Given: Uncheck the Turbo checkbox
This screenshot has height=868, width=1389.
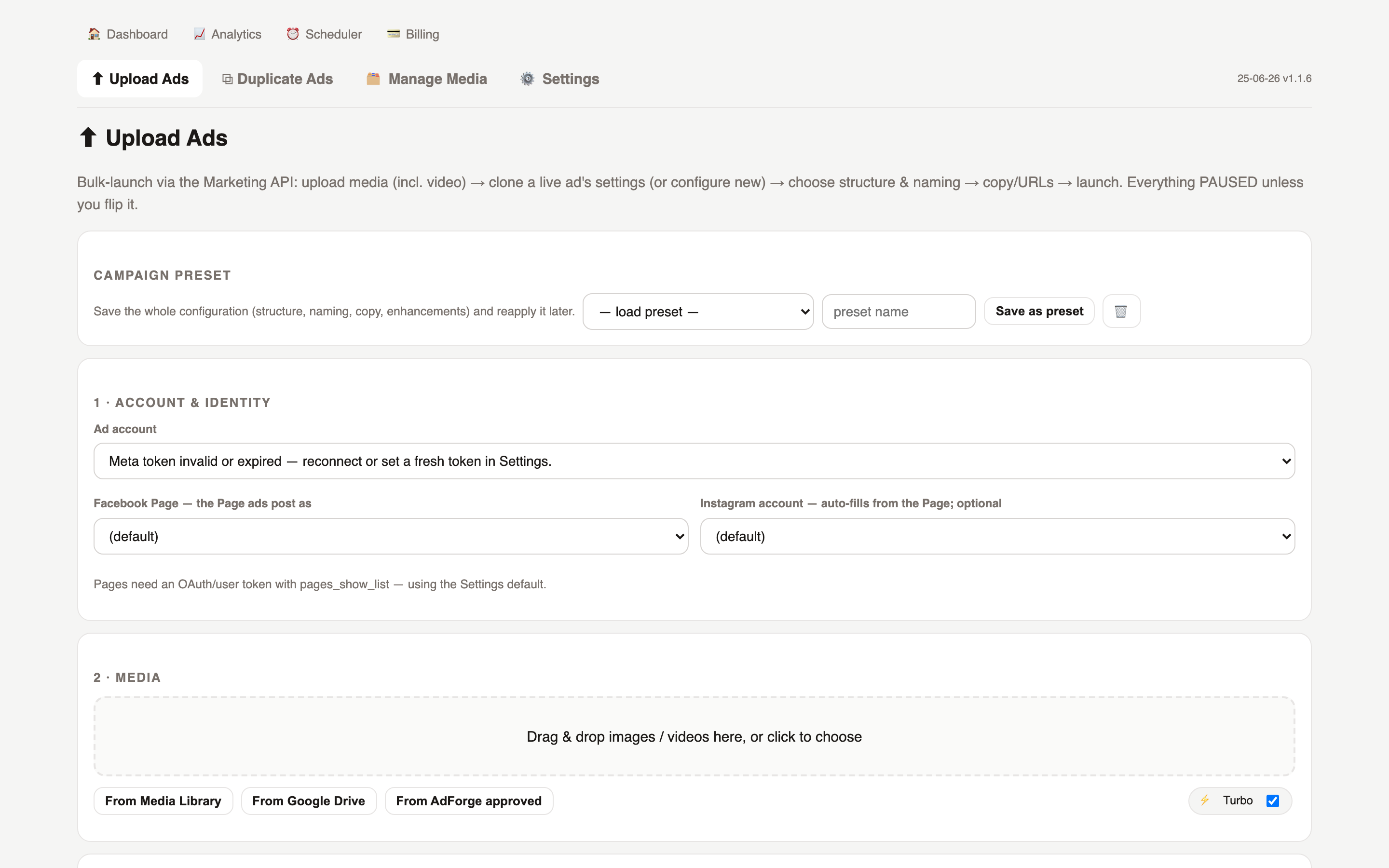Looking at the screenshot, I should tap(1272, 801).
